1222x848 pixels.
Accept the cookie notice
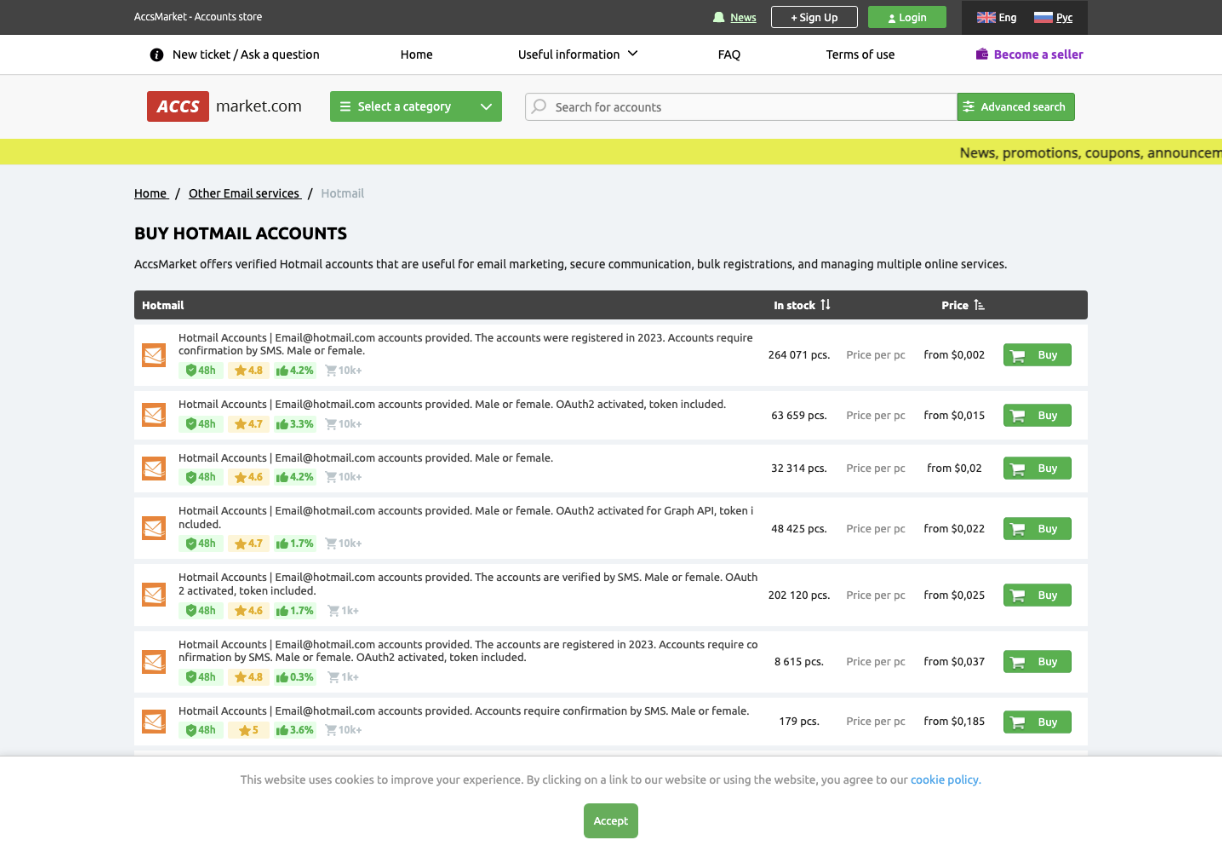click(611, 820)
